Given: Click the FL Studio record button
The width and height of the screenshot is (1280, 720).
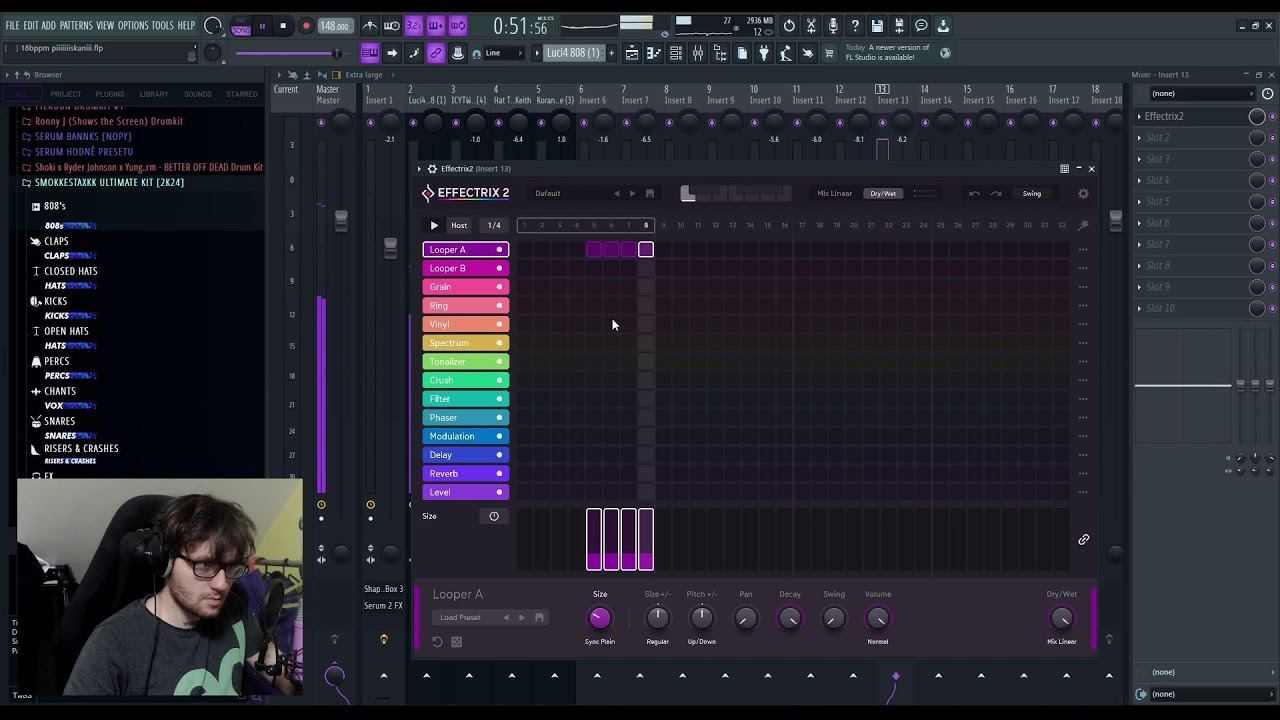Looking at the screenshot, I should [306, 26].
